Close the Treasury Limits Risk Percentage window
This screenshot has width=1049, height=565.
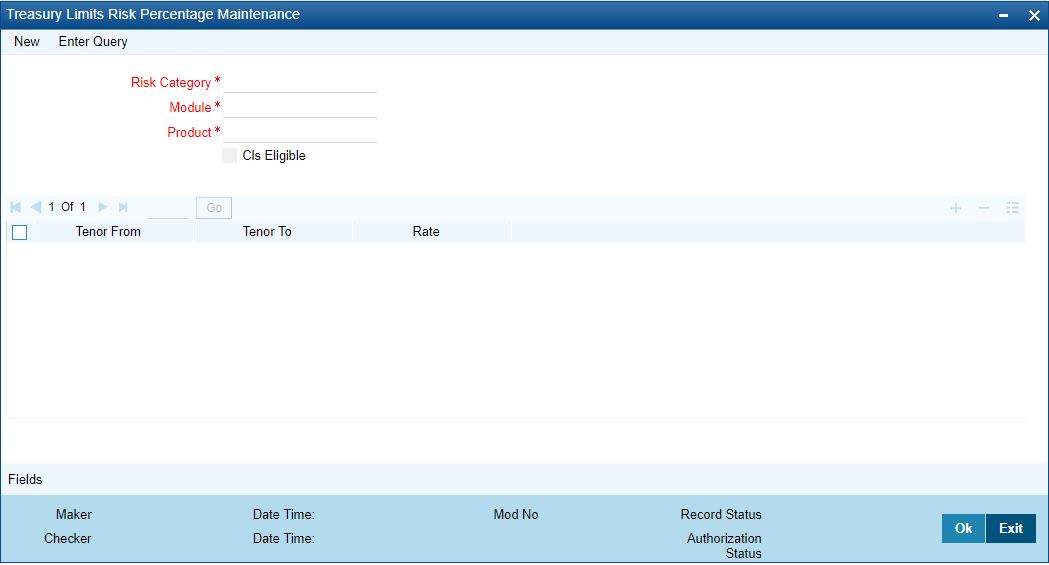point(1034,15)
